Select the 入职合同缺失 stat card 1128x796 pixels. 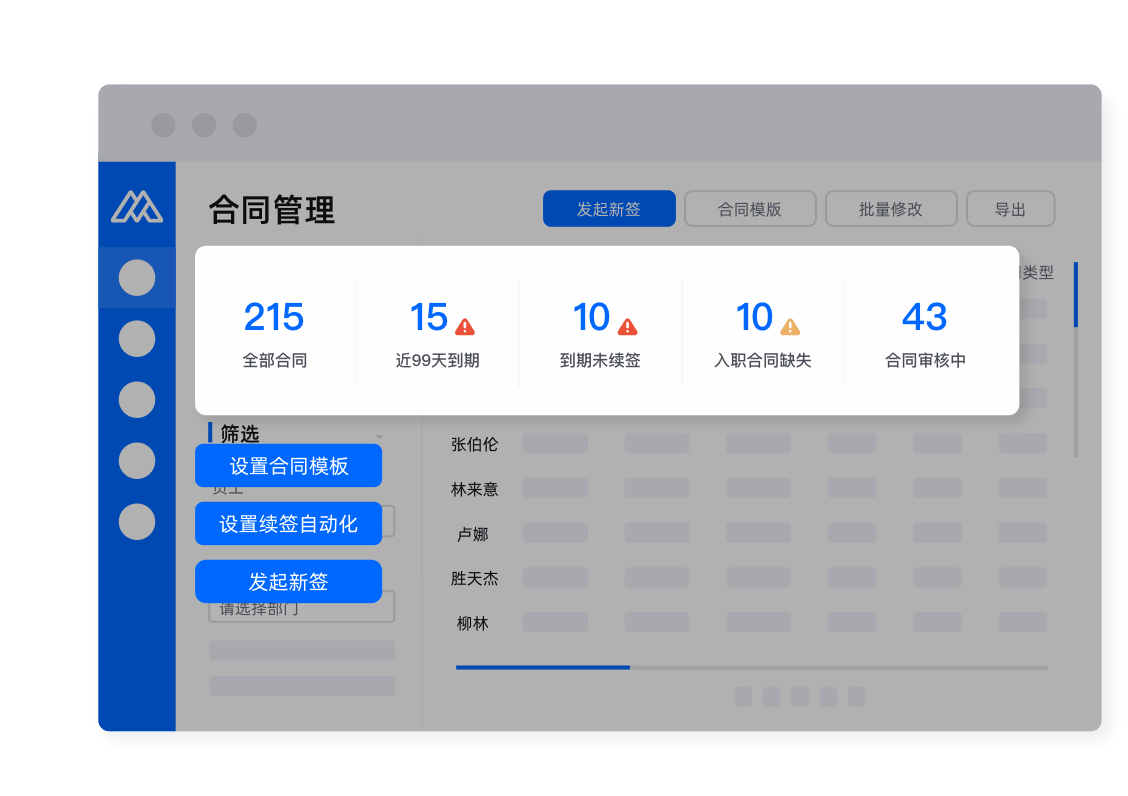pyautogui.click(x=762, y=331)
